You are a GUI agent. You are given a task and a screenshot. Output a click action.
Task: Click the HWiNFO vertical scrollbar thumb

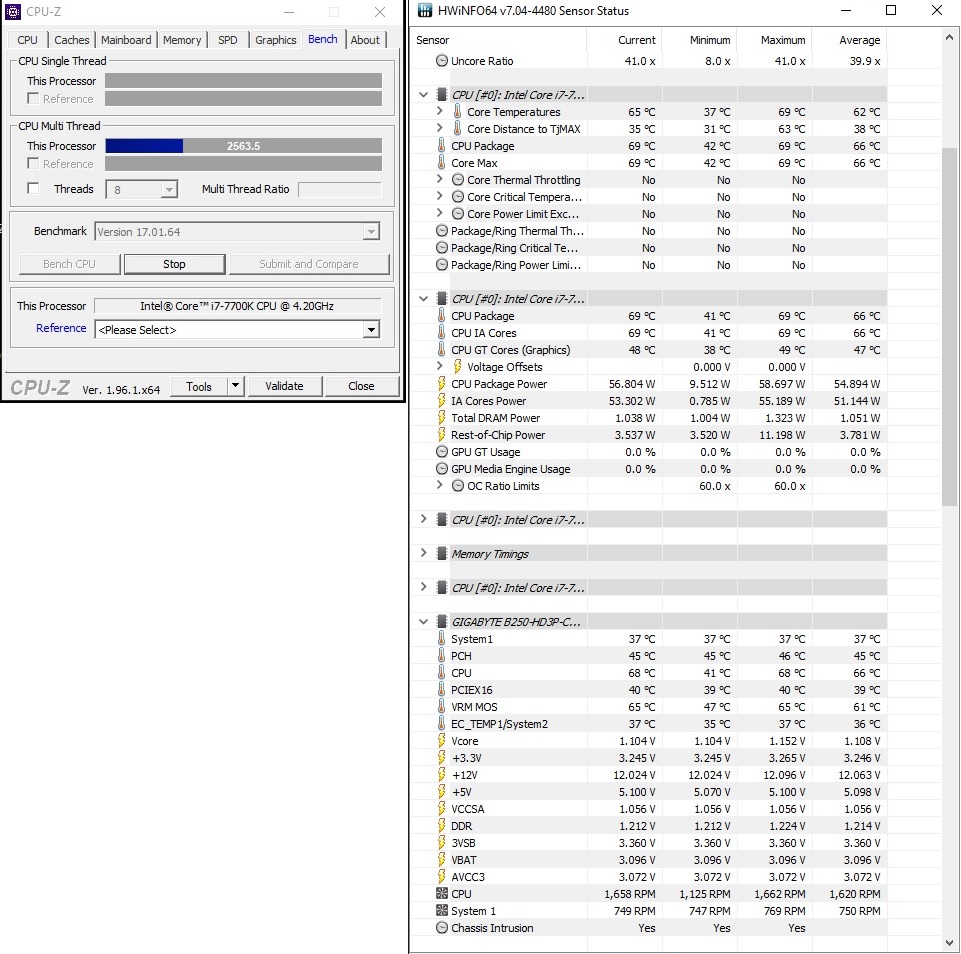coord(949,327)
